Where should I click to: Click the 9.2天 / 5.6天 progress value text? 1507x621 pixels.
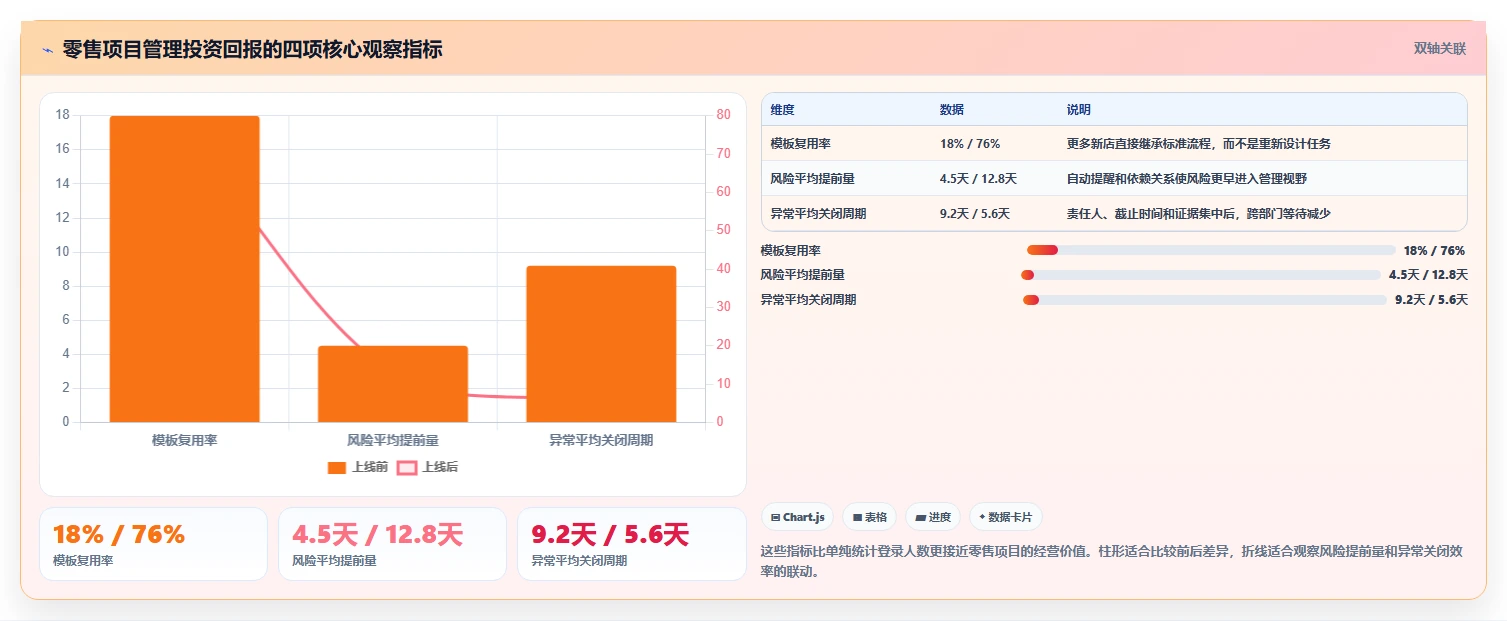pyautogui.click(x=1431, y=300)
